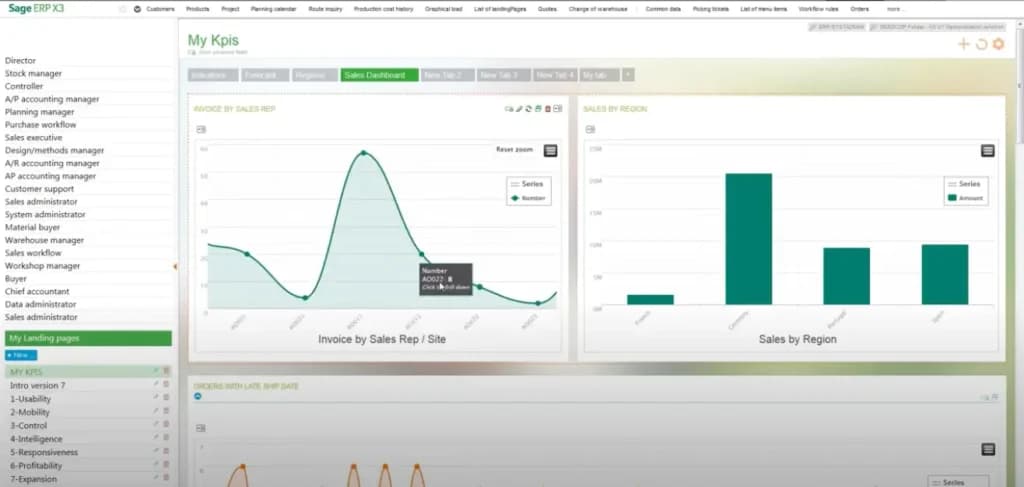Screen dimensions: 1024x487
Task: Open Picking tickets menu item
Action: pos(711,9)
